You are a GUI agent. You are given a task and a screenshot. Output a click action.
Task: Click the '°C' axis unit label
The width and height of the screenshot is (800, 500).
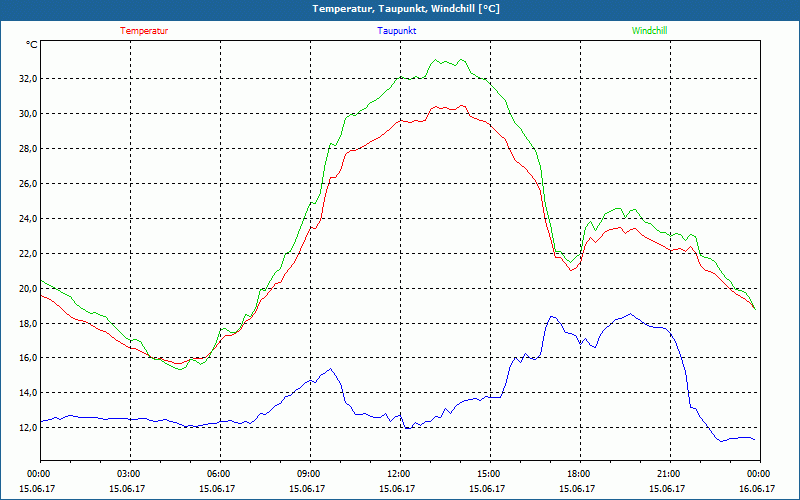tap(32, 45)
